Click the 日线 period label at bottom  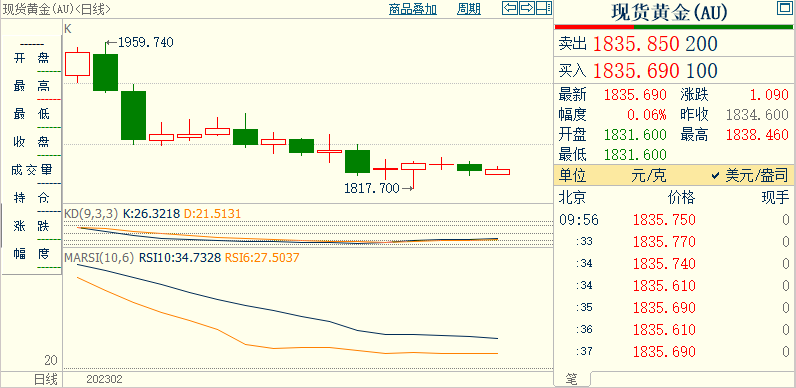[x=46, y=379]
